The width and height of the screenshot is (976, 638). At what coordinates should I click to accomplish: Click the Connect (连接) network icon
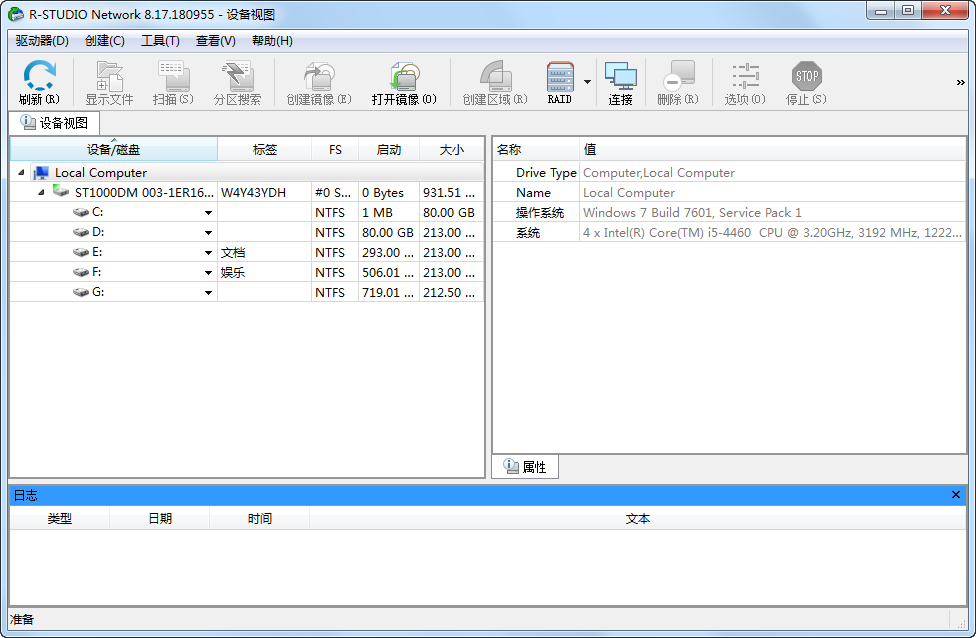620,77
